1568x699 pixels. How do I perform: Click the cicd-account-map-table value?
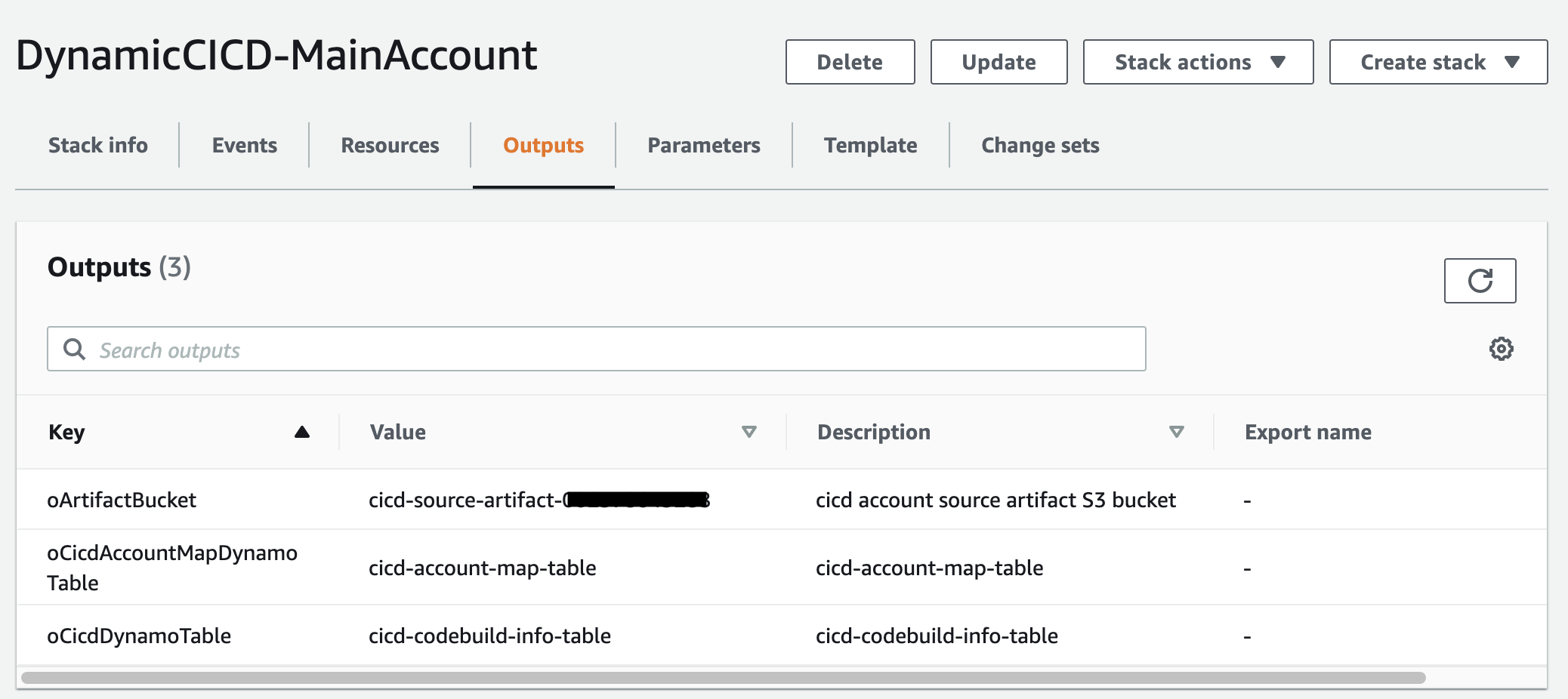pos(483,568)
